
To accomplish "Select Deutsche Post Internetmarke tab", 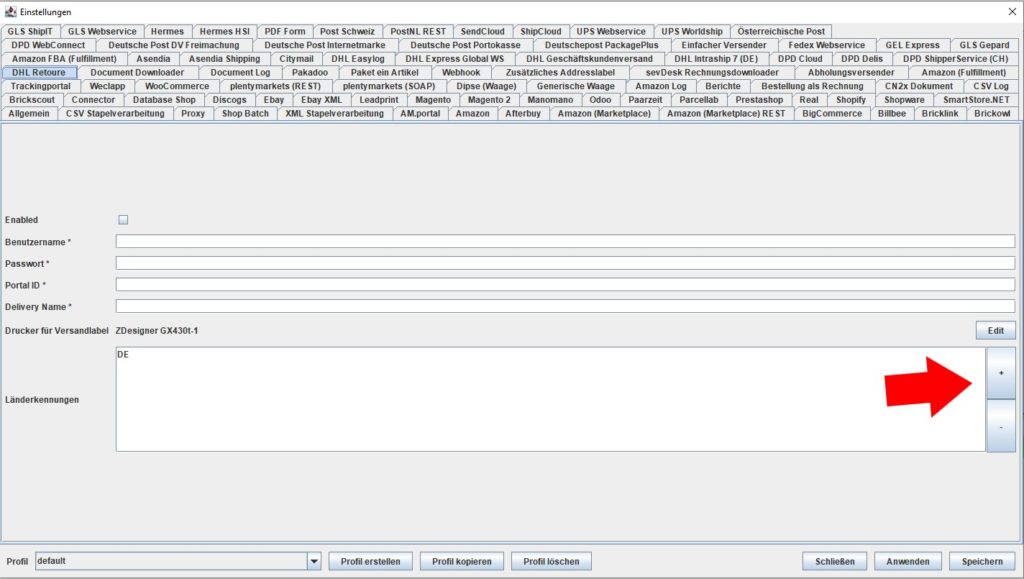I will point(325,45).
